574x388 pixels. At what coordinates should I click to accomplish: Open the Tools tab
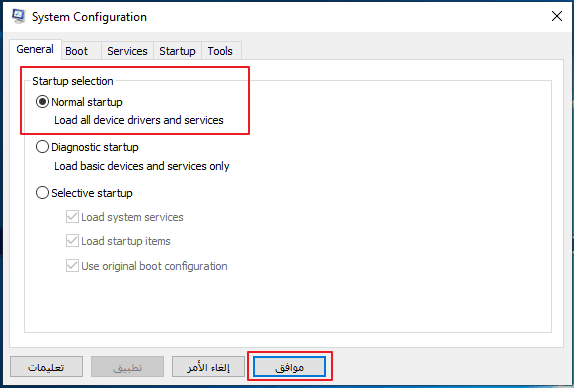[x=221, y=51]
